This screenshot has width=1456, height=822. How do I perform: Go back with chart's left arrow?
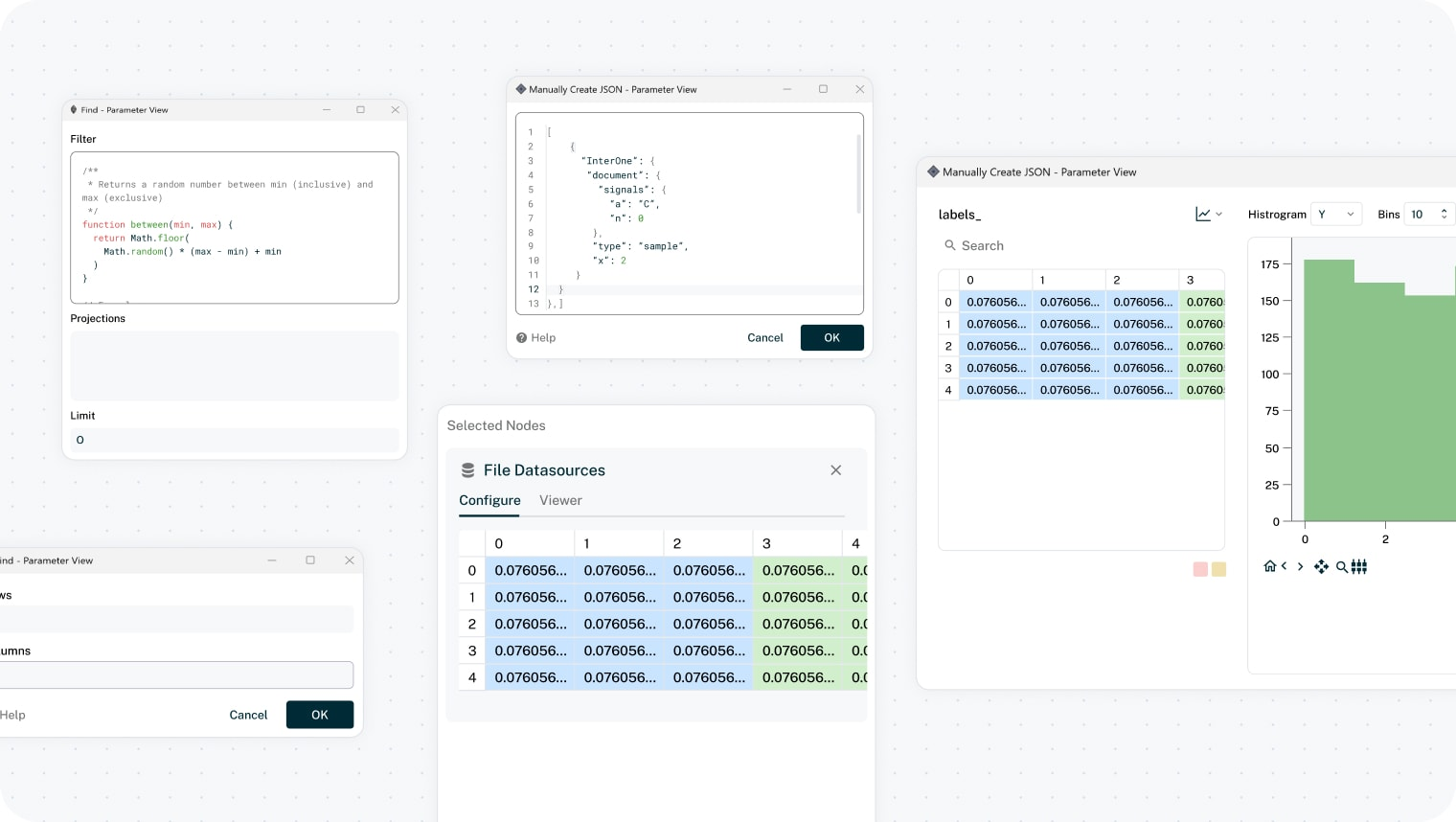tap(1284, 566)
